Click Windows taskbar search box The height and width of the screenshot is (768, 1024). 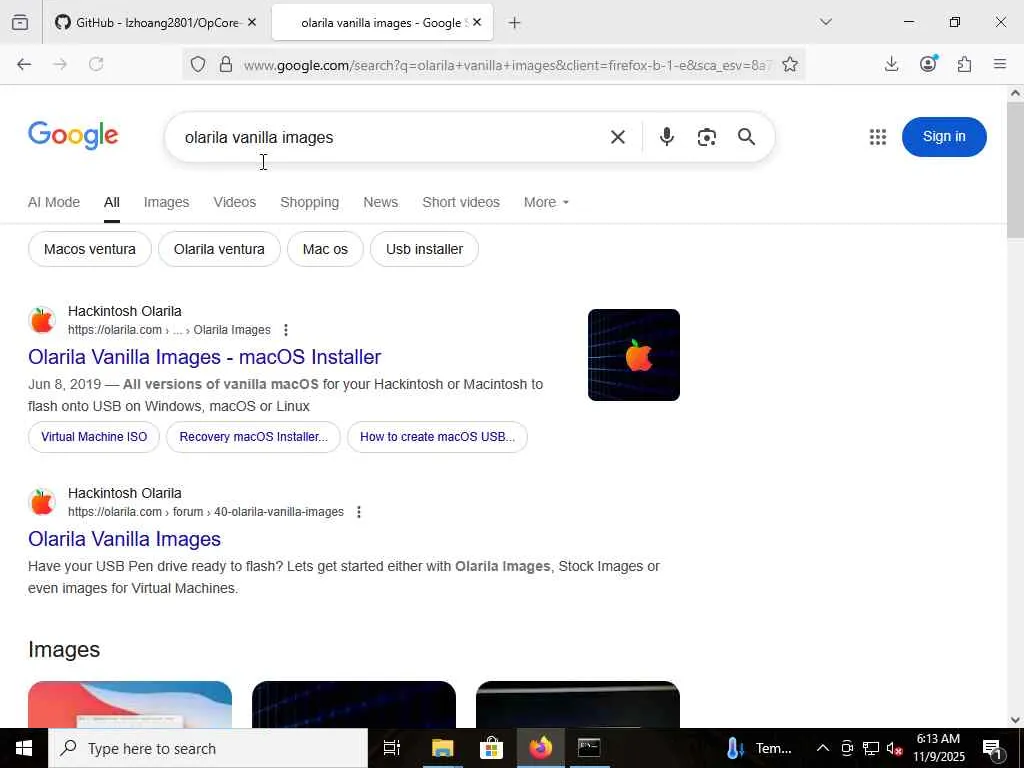click(x=208, y=748)
